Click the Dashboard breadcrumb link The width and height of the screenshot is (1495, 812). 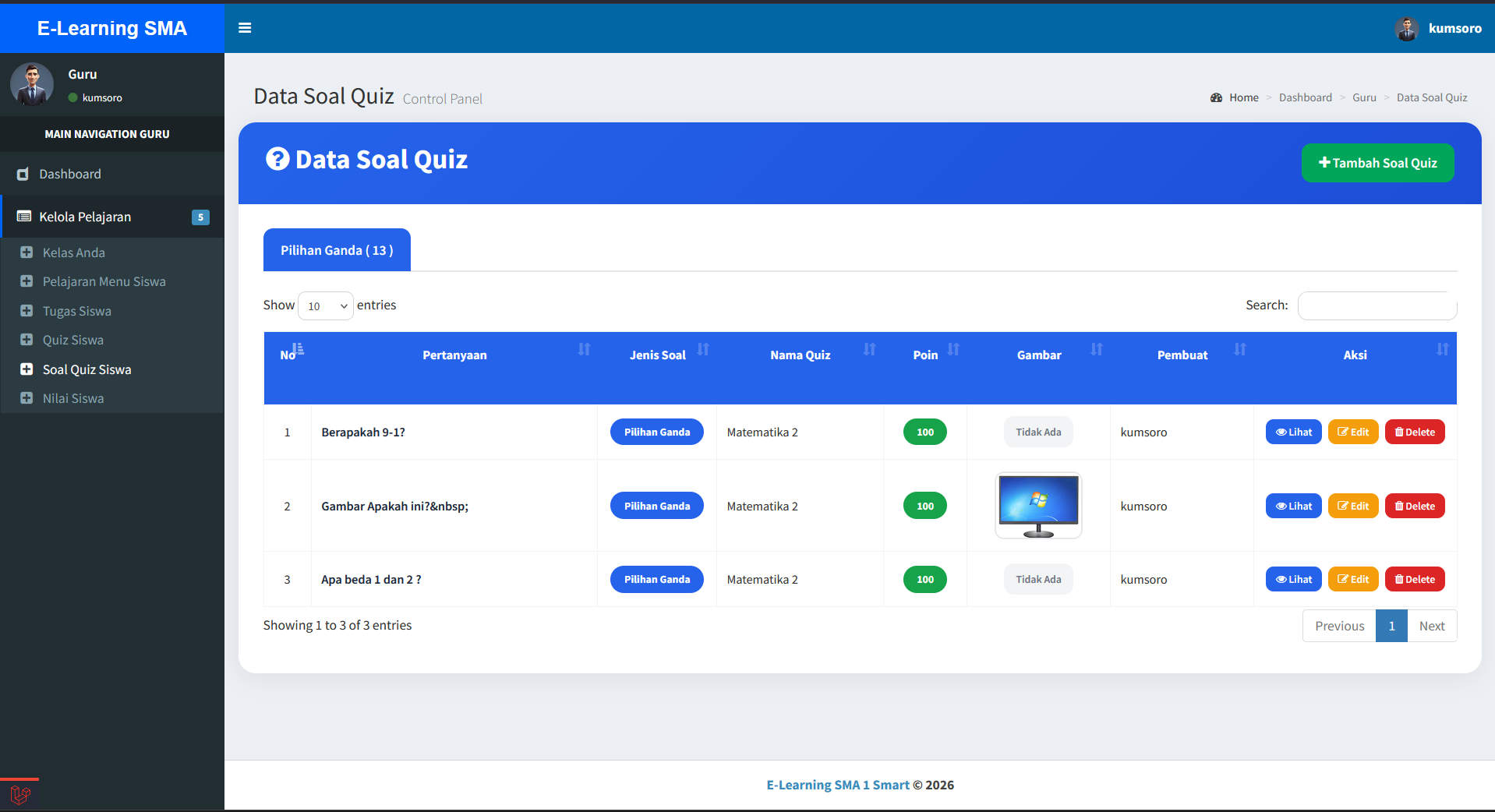(x=1305, y=97)
